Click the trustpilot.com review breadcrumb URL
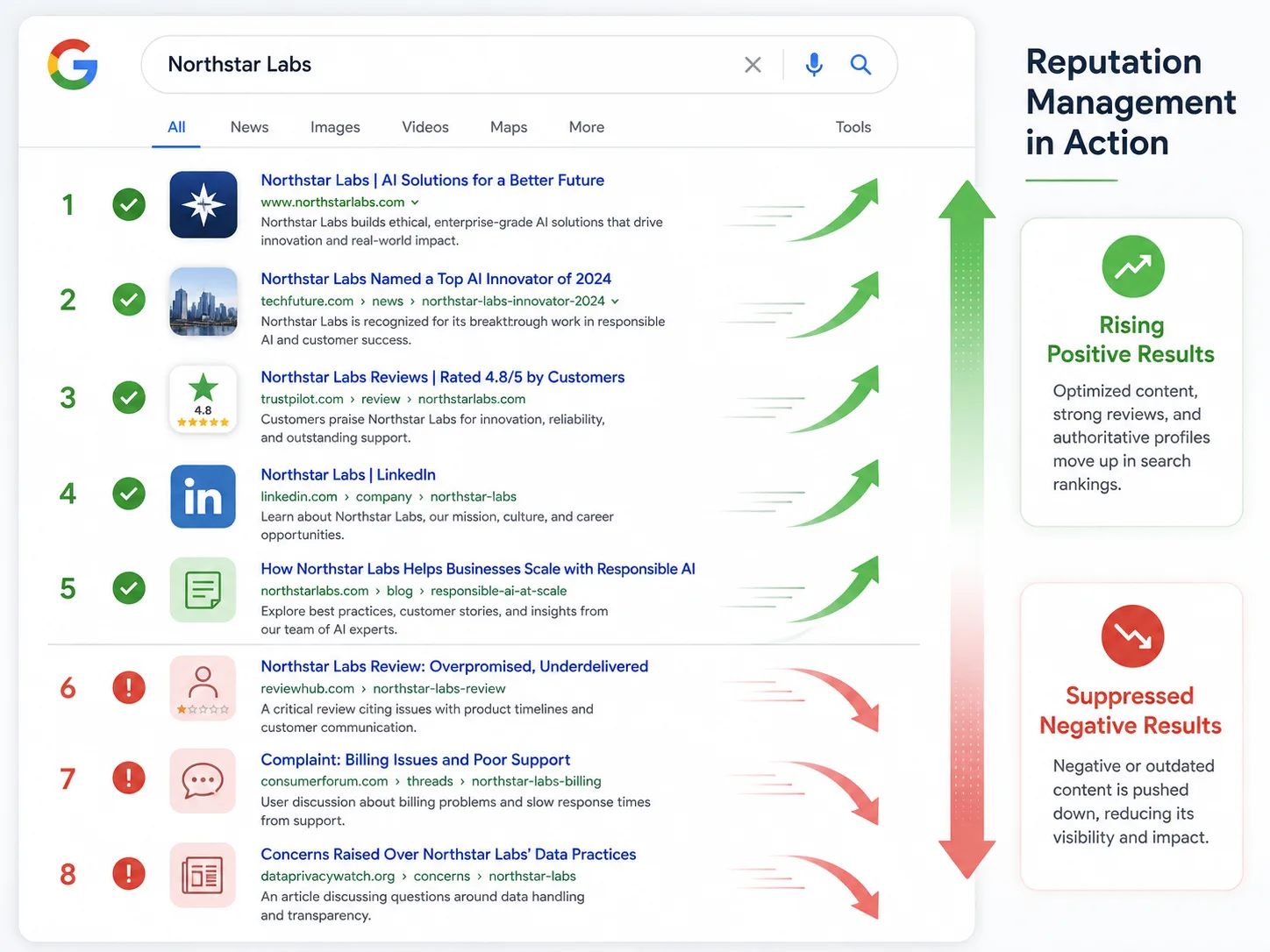 click(x=393, y=399)
